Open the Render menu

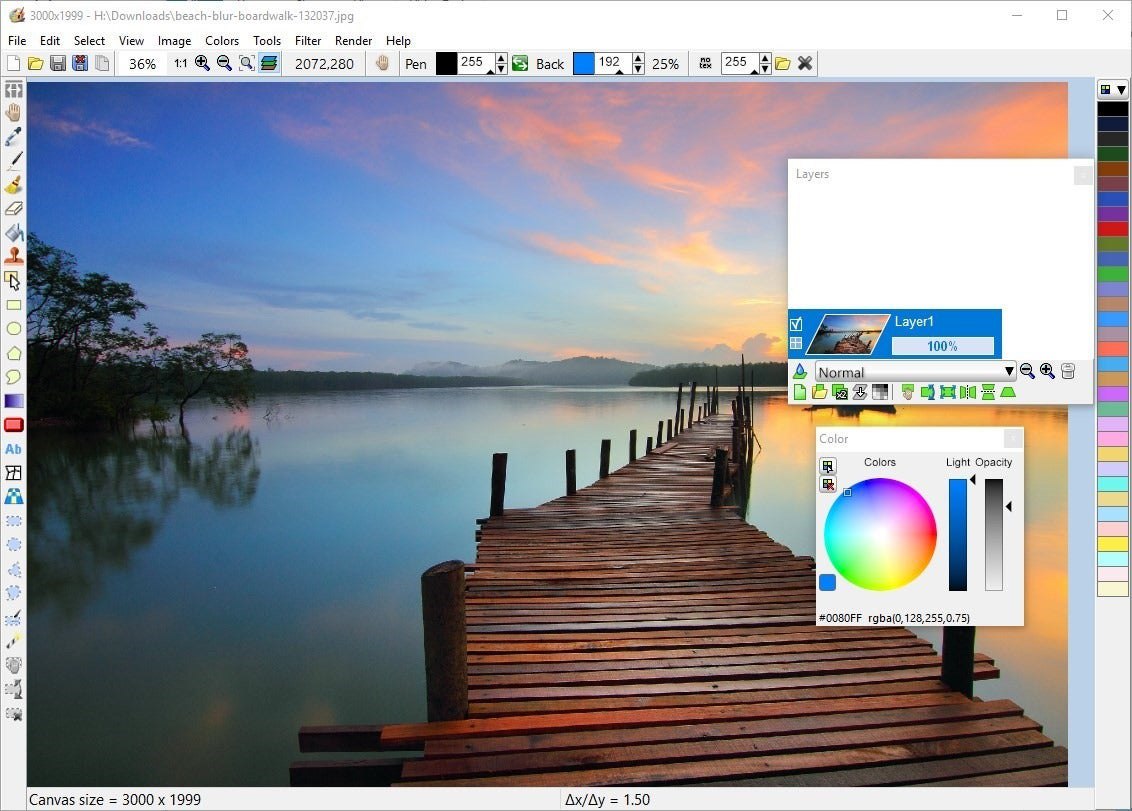point(354,40)
